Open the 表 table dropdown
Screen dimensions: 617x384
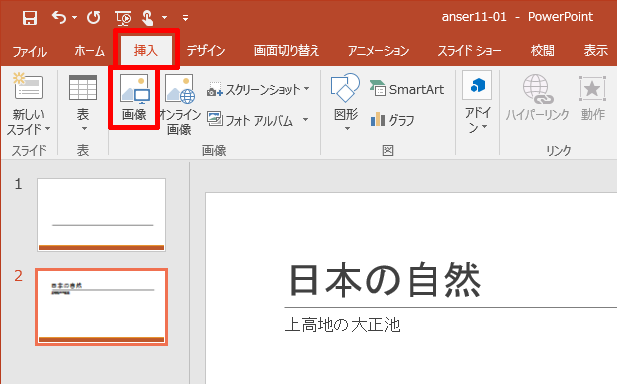(83, 103)
